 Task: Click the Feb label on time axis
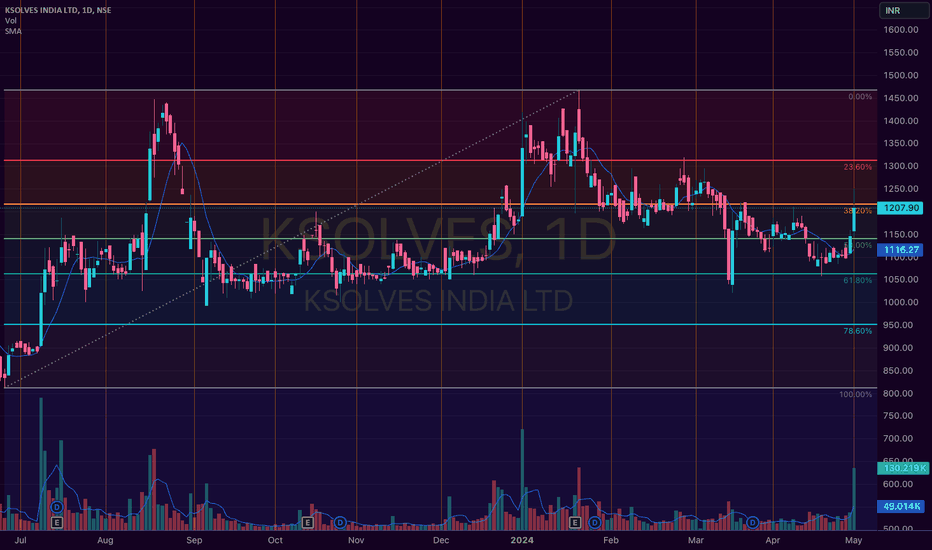pyautogui.click(x=611, y=540)
